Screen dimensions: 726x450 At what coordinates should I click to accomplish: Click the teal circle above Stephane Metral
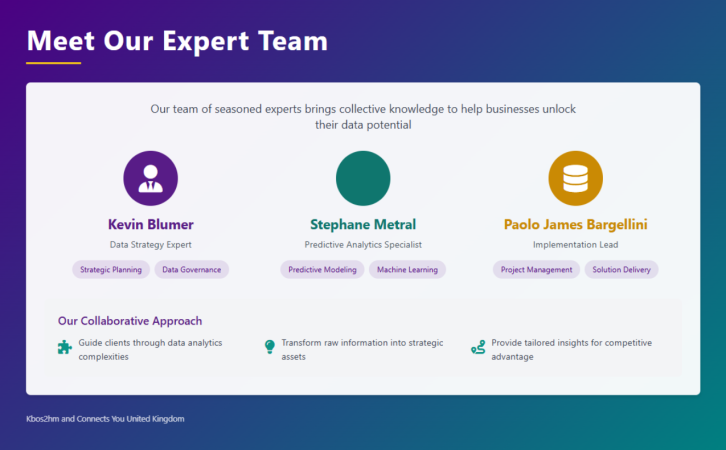(363, 178)
